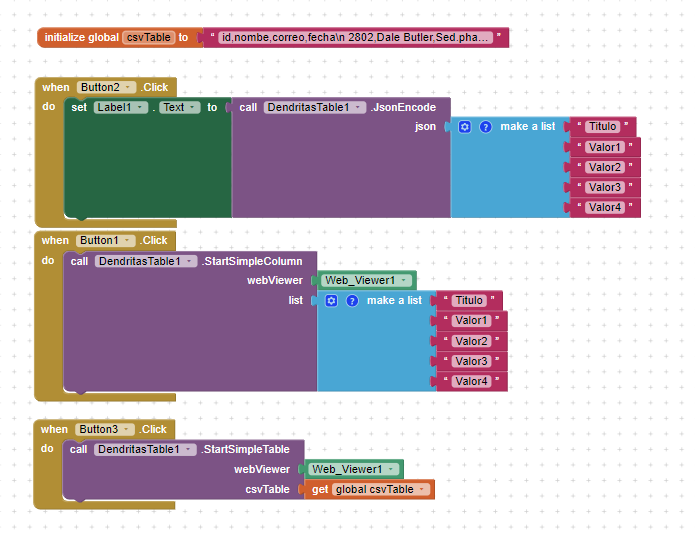Viewport: 695px width, 533px height.
Task: Click the help question mark on the StartSimpleColumn list
Action: click(352, 300)
